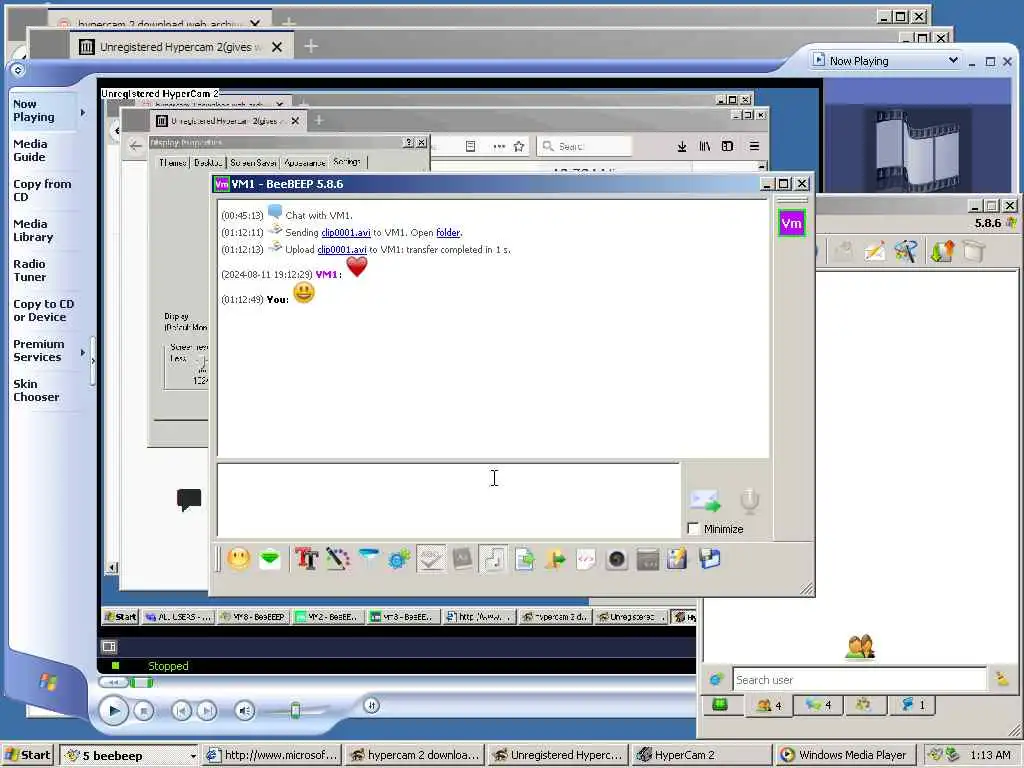
Task: Click the broom clear icon beside Search user
Action: click(1002, 679)
